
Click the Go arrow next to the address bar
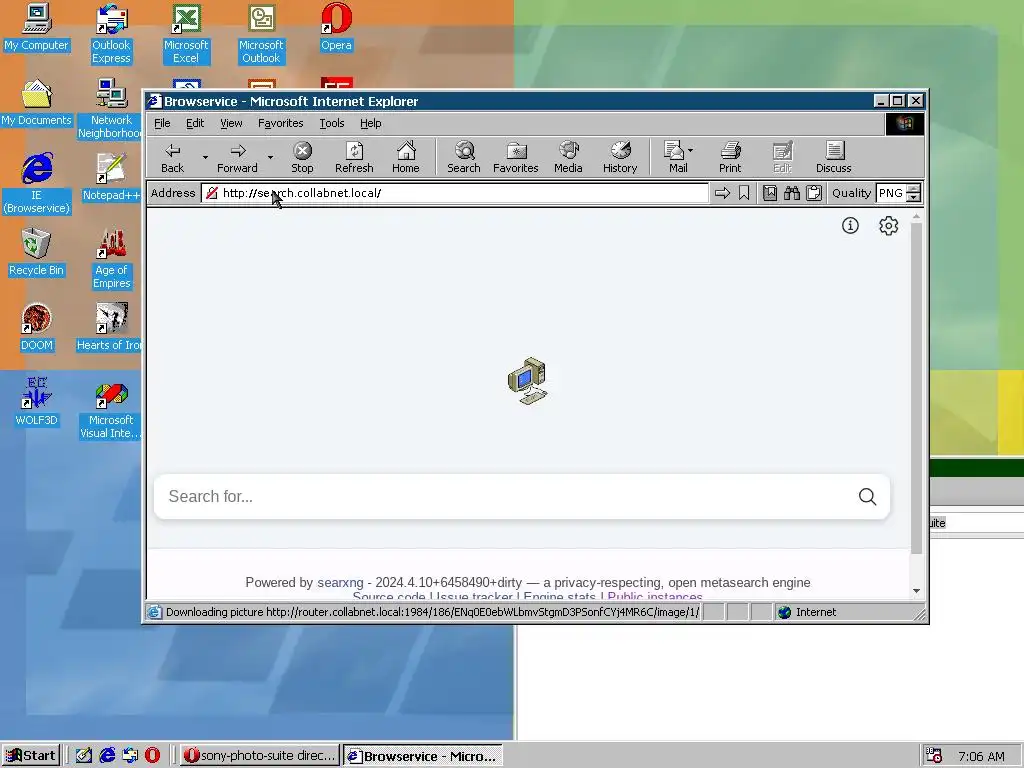pos(722,193)
